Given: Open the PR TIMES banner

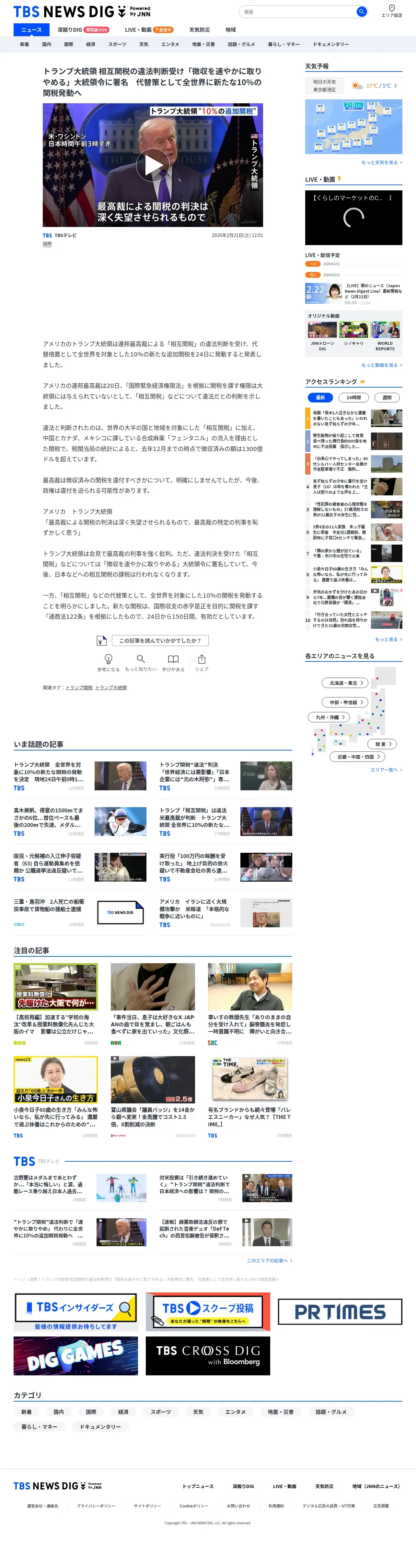Looking at the screenshot, I should (340, 1312).
